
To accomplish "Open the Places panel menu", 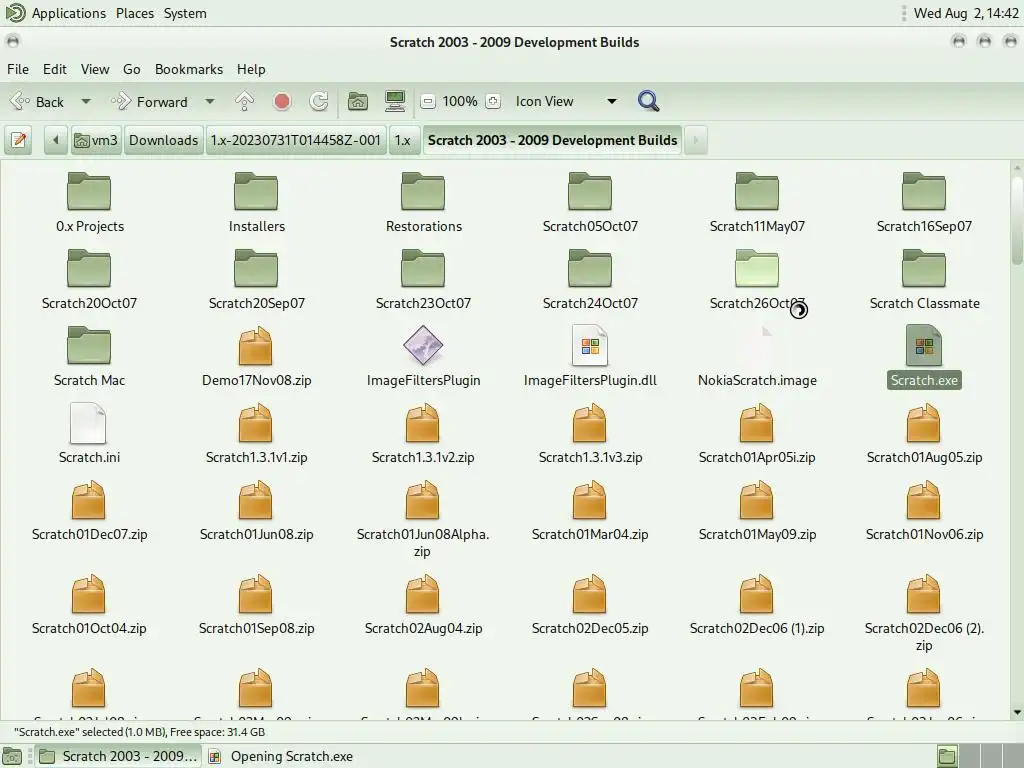I will (x=135, y=13).
